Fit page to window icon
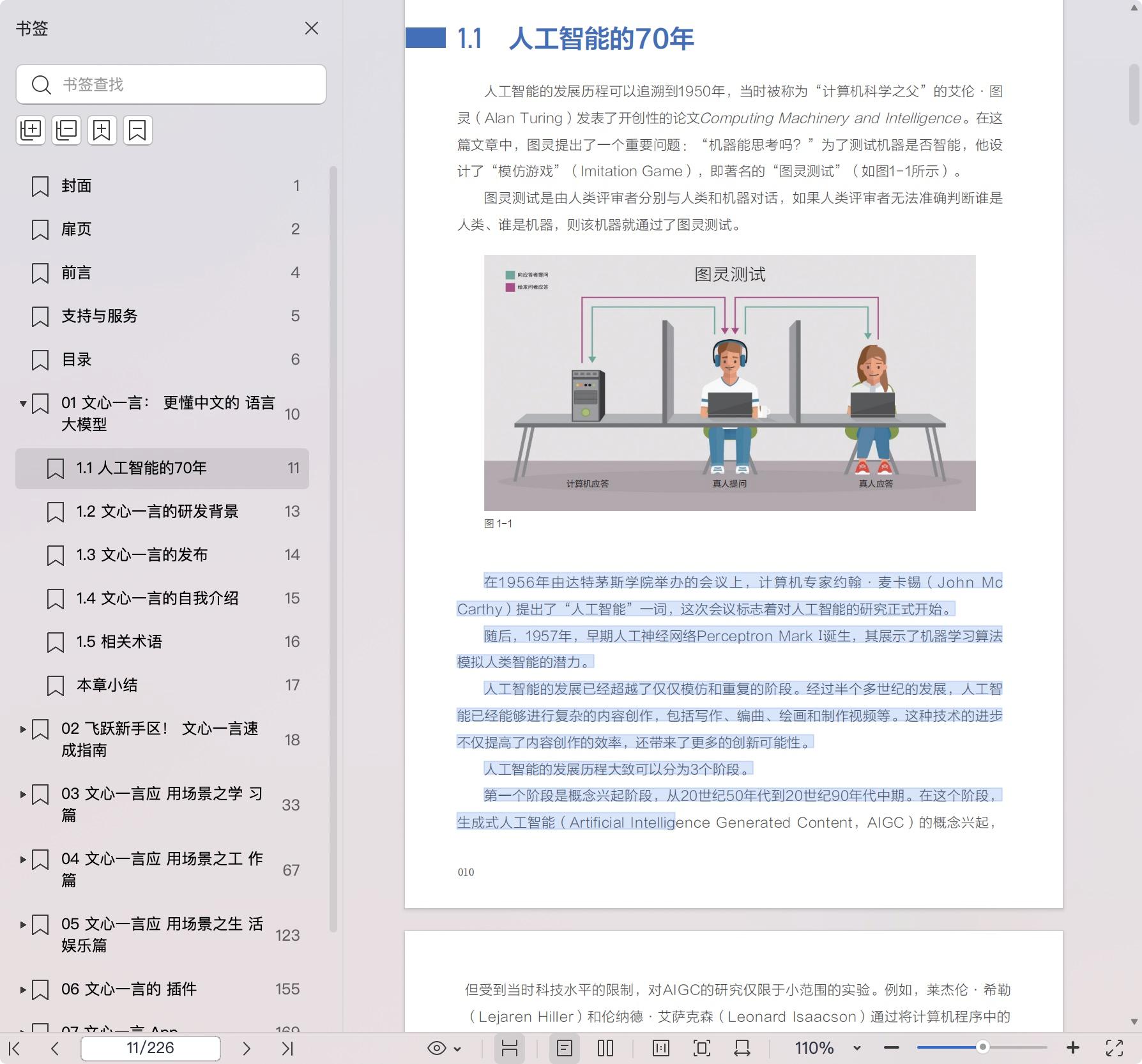Viewport: 1142px width, 1064px height. pyautogui.click(x=701, y=1048)
